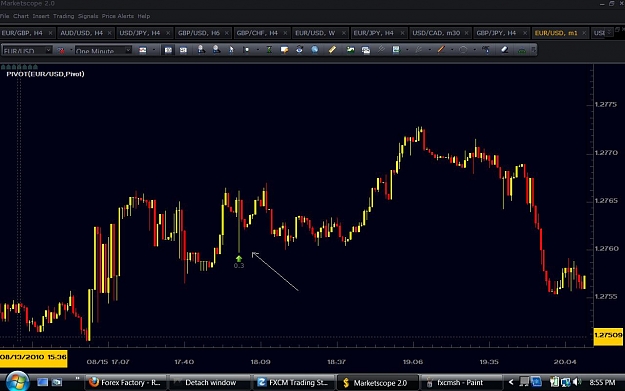
Task: Close the USD/CAD, m30 tab
Action: click(466, 33)
